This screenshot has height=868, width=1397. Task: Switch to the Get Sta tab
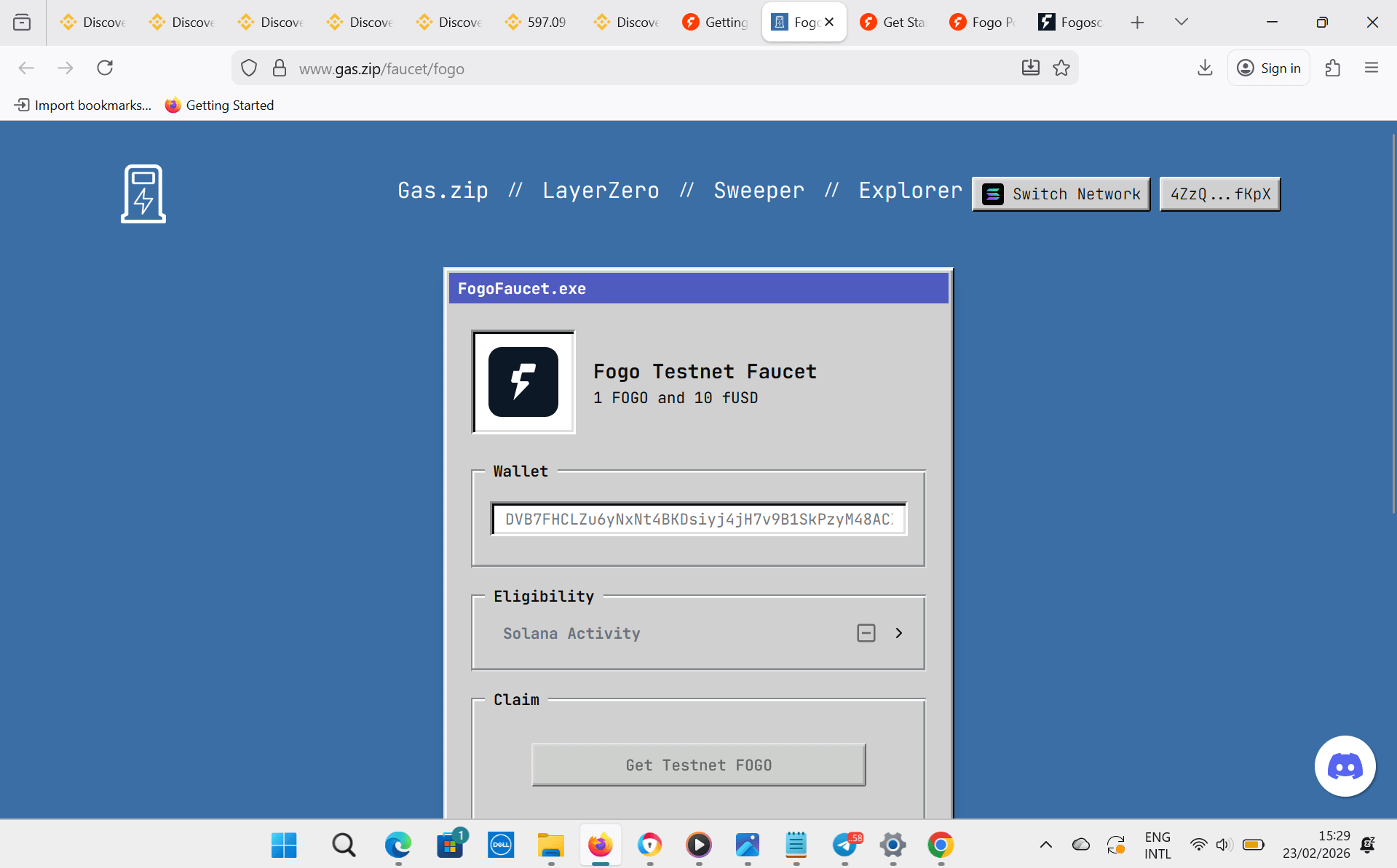click(893, 23)
